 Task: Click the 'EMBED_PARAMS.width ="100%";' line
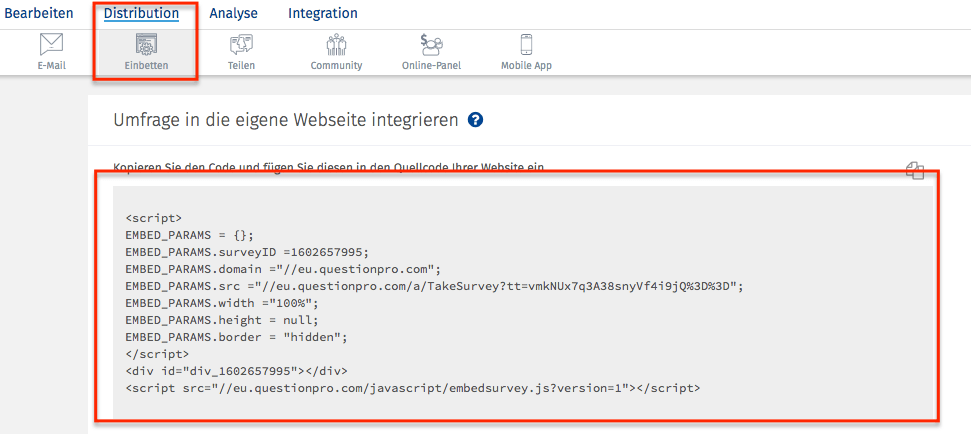pyautogui.click(x=221, y=303)
